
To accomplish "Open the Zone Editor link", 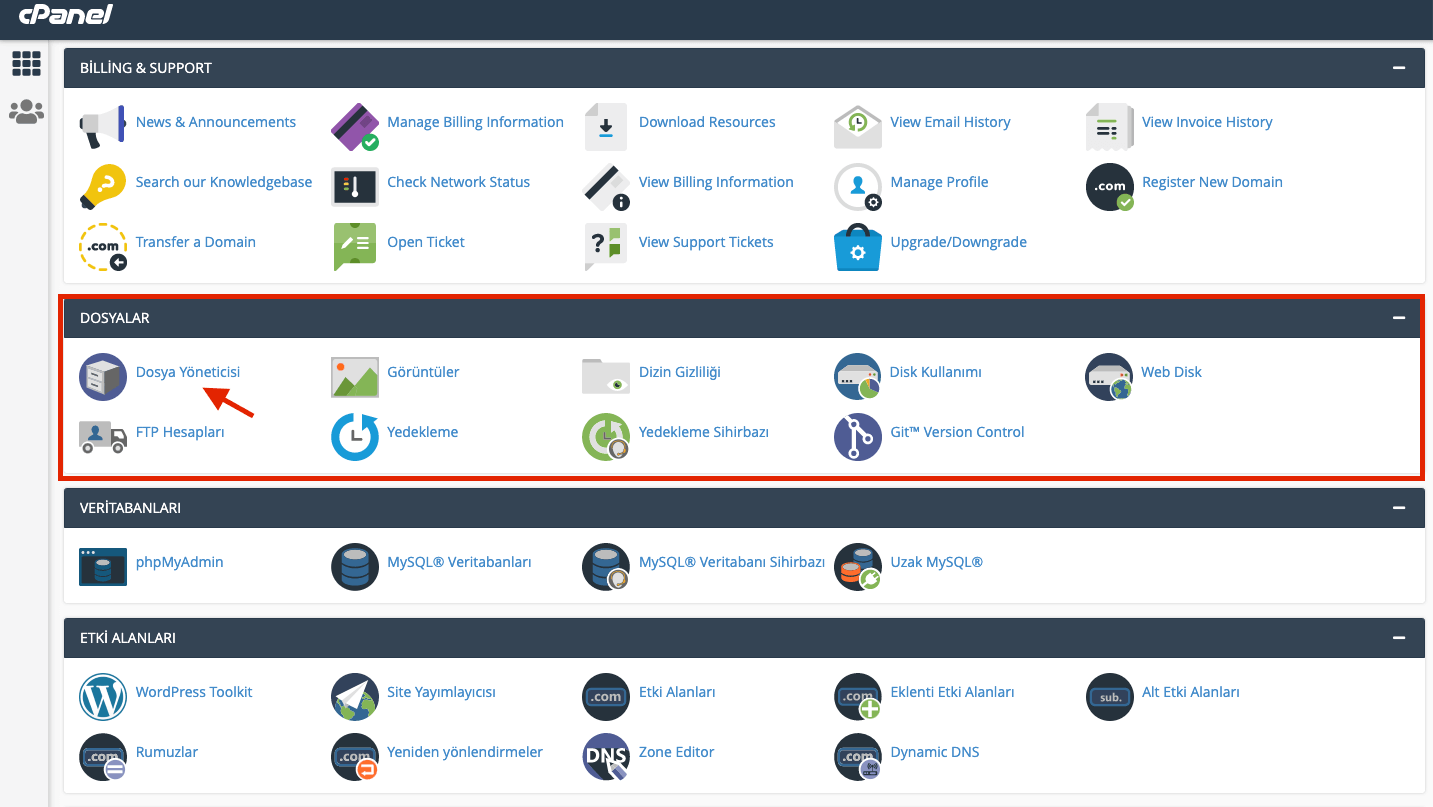I will (677, 752).
